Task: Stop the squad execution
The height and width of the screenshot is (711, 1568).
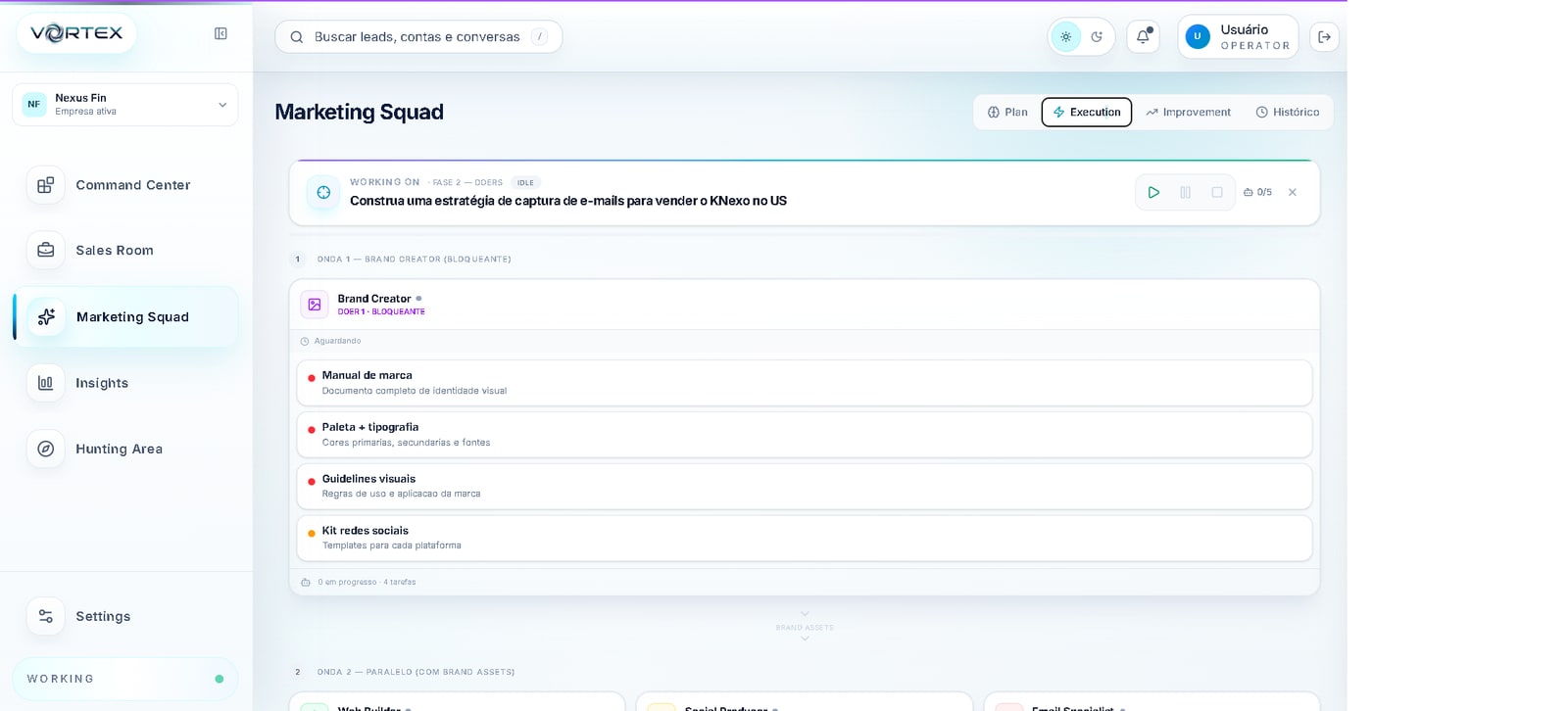Action: coord(1216,192)
